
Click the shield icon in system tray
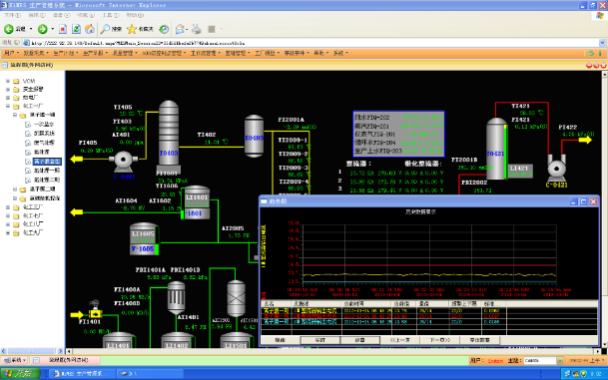point(584,373)
